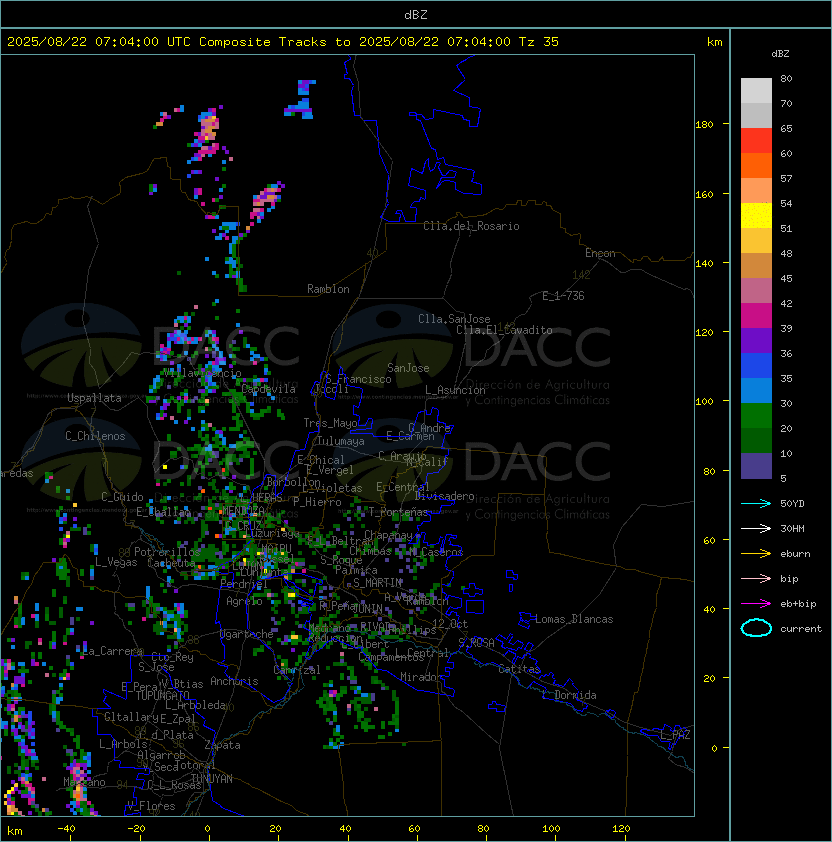Select the yellow eburn arrow icon
832x842 pixels.
[756, 554]
